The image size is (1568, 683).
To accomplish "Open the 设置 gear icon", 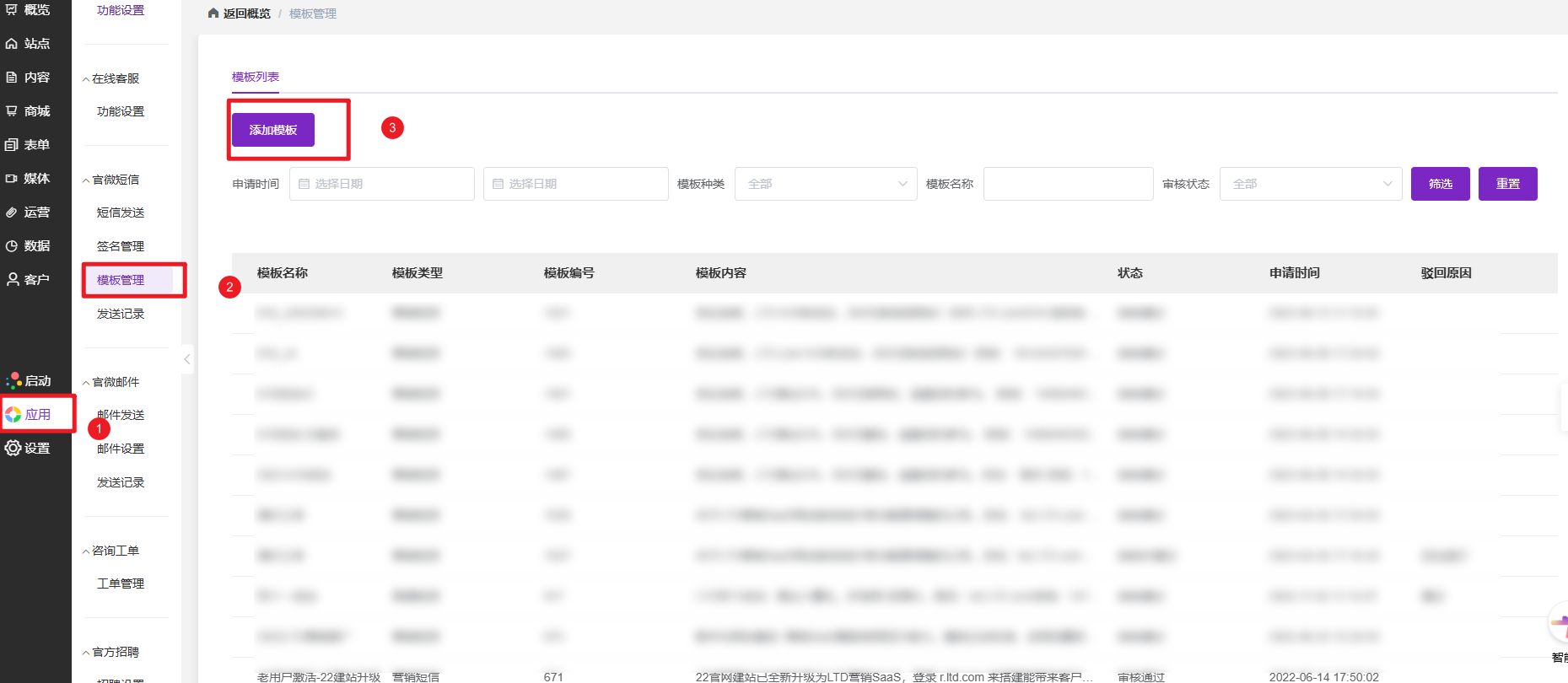I will pyautogui.click(x=13, y=448).
